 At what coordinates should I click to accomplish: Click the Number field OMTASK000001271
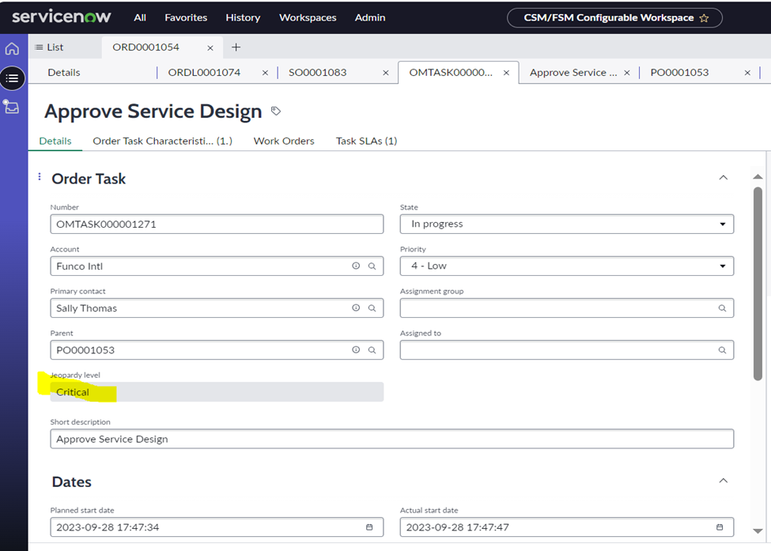(x=217, y=224)
